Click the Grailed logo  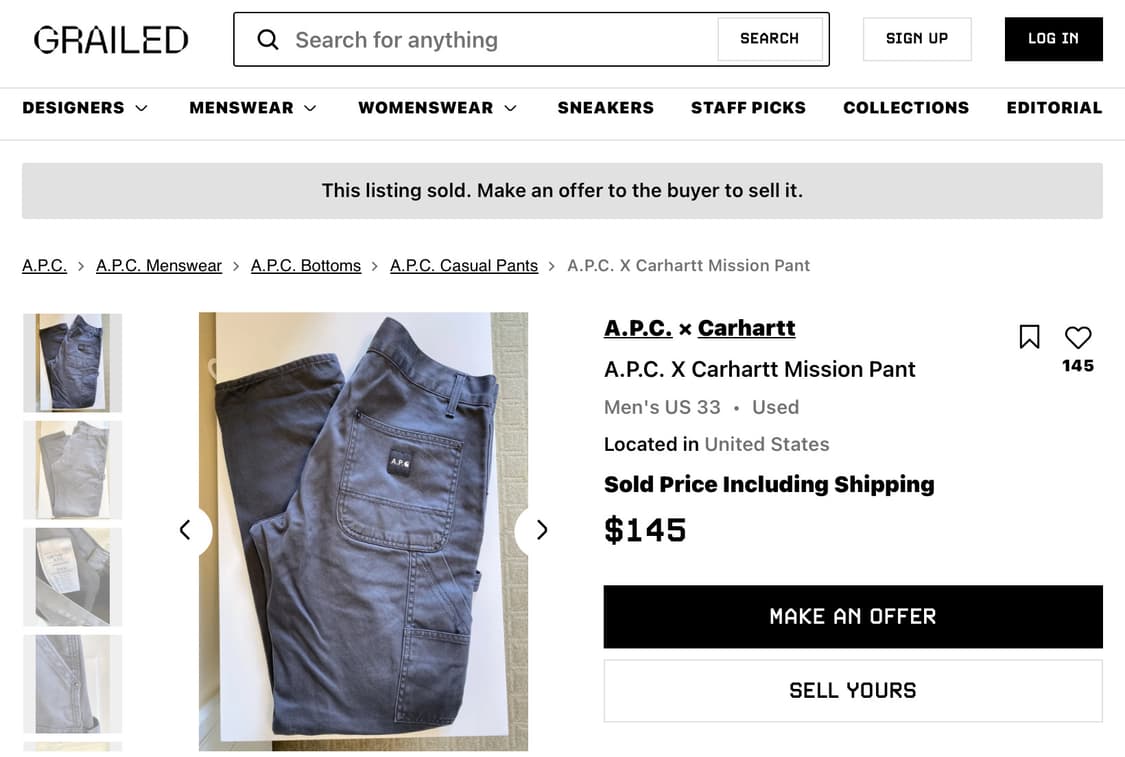[111, 40]
